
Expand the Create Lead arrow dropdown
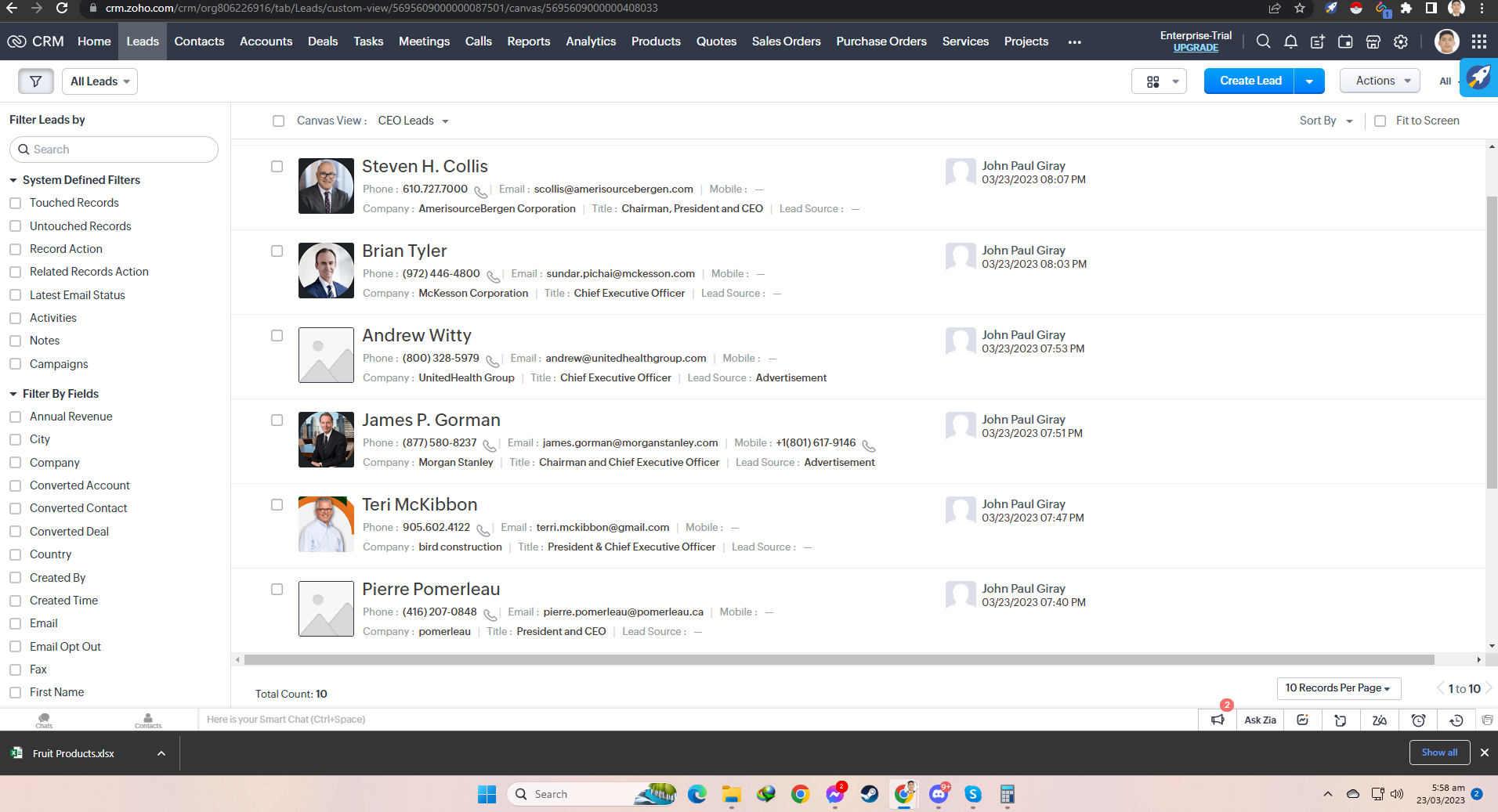point(1309,81)
